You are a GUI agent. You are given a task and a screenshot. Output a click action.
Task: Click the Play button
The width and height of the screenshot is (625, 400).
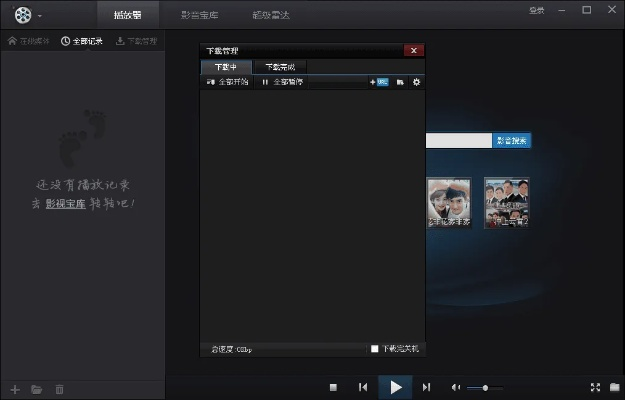coord(395,387)
